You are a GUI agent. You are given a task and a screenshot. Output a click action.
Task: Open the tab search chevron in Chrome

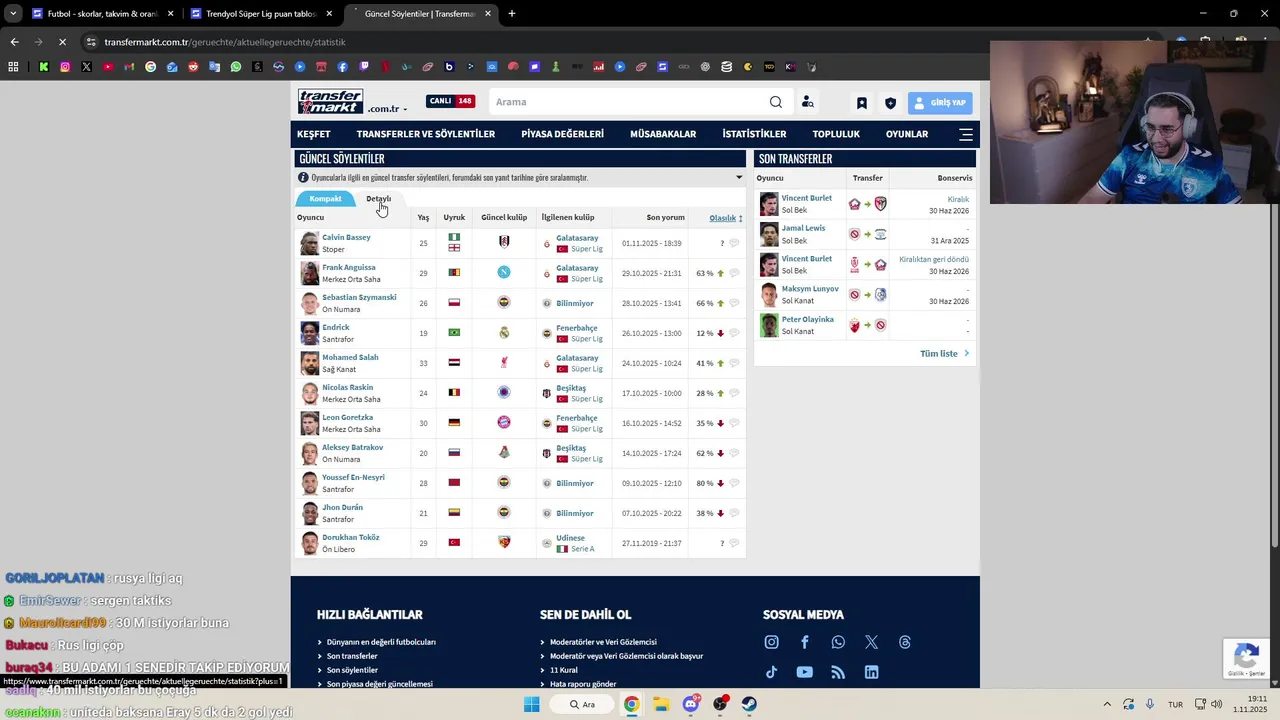click(x=13, y=14)
